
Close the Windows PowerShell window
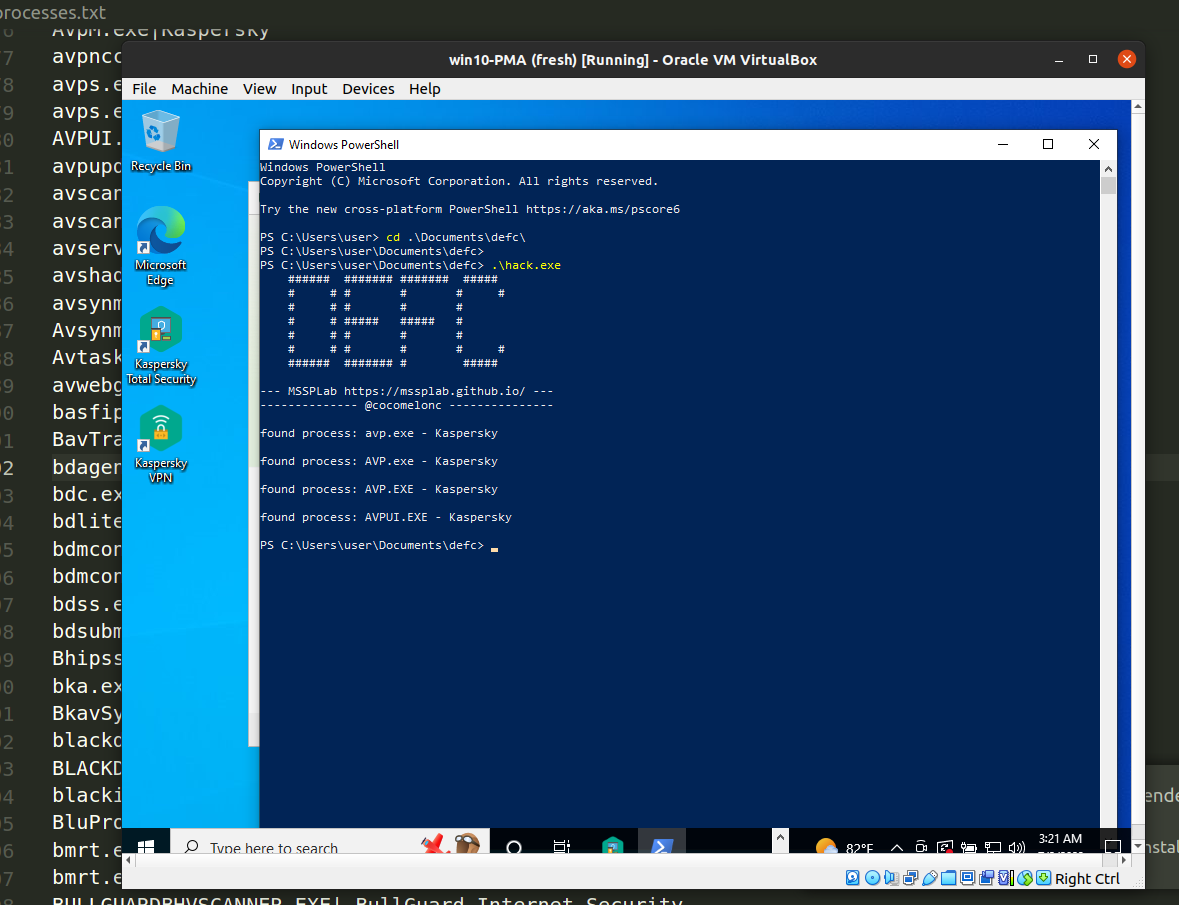point(1094,144)
